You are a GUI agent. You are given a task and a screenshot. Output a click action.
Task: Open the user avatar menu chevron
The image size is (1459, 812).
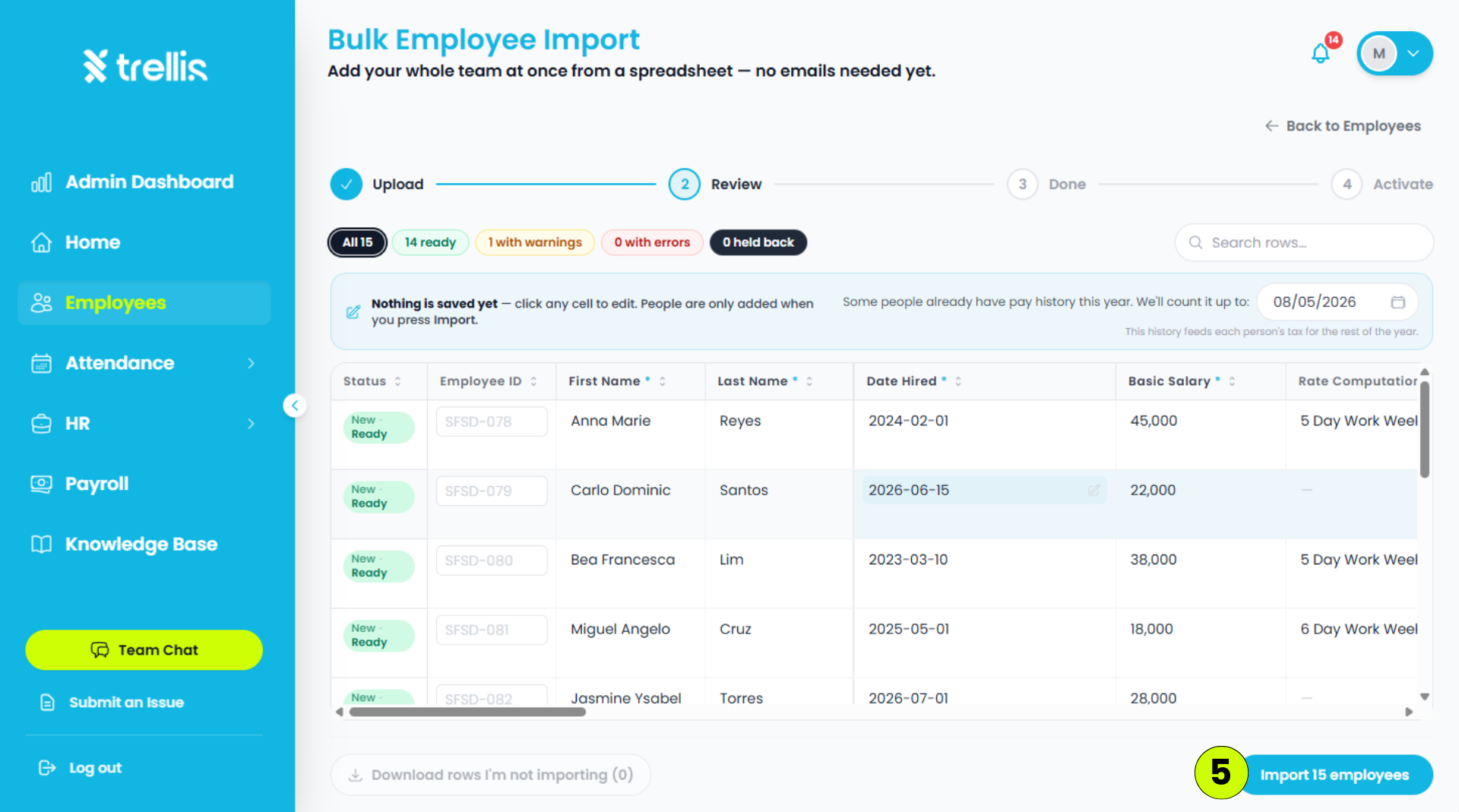click(1413, 53)
